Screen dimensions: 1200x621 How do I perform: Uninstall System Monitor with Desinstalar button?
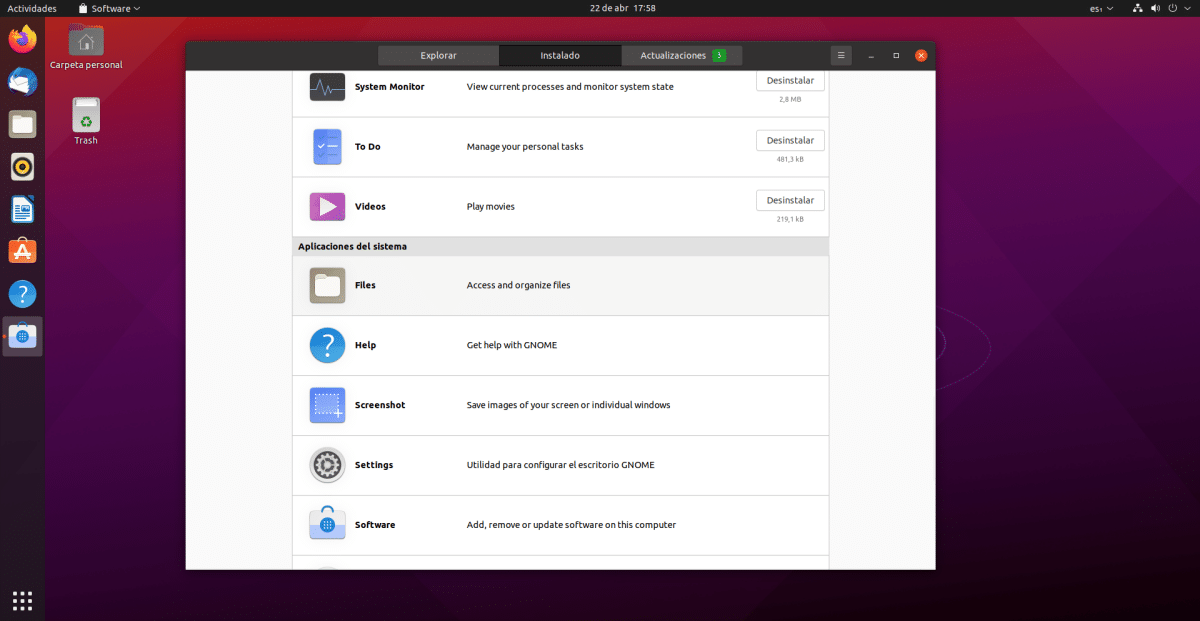790,80
